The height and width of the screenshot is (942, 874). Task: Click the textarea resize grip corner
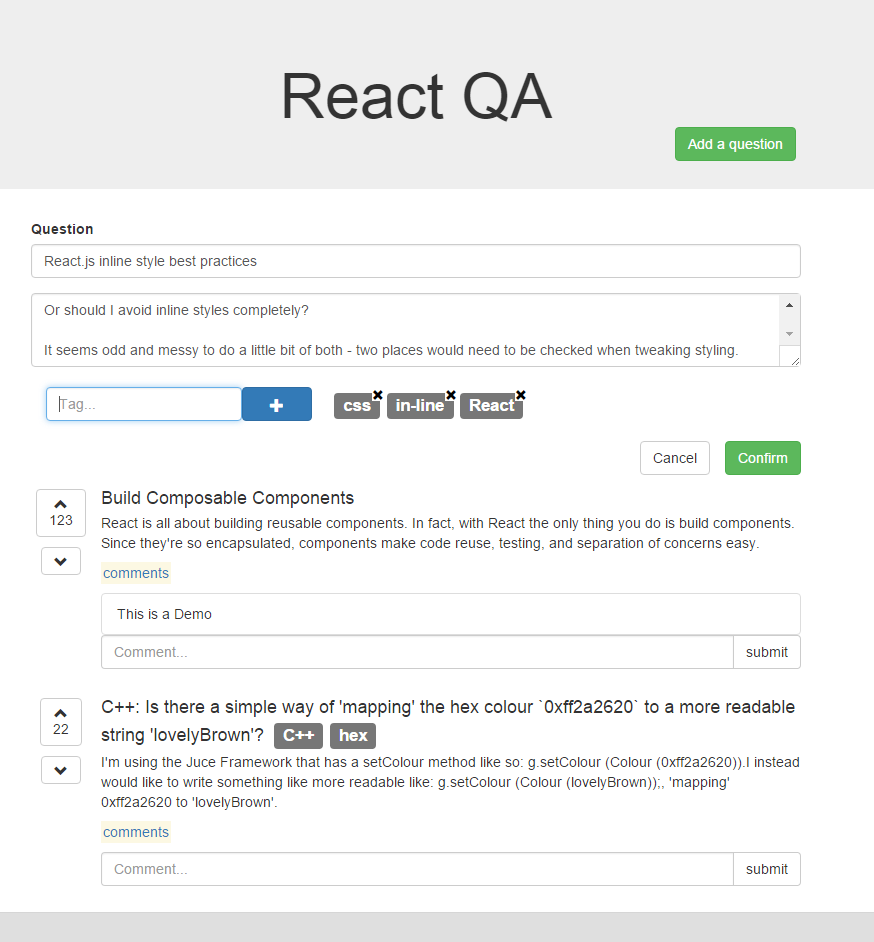click(x=795, y=361)
